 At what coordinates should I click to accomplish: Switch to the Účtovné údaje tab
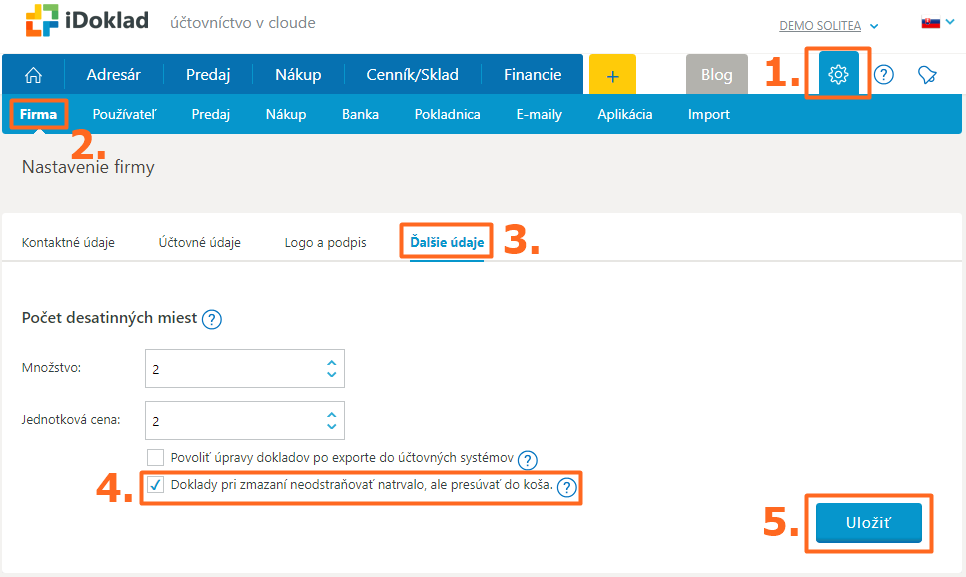[199, 243]
